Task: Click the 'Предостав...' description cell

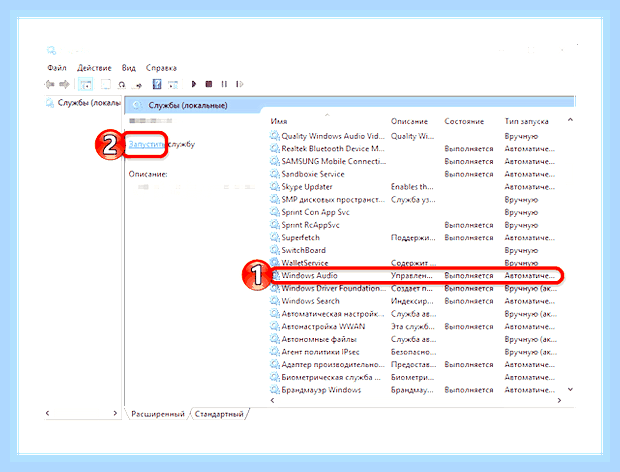Action: tap(413, 364)
